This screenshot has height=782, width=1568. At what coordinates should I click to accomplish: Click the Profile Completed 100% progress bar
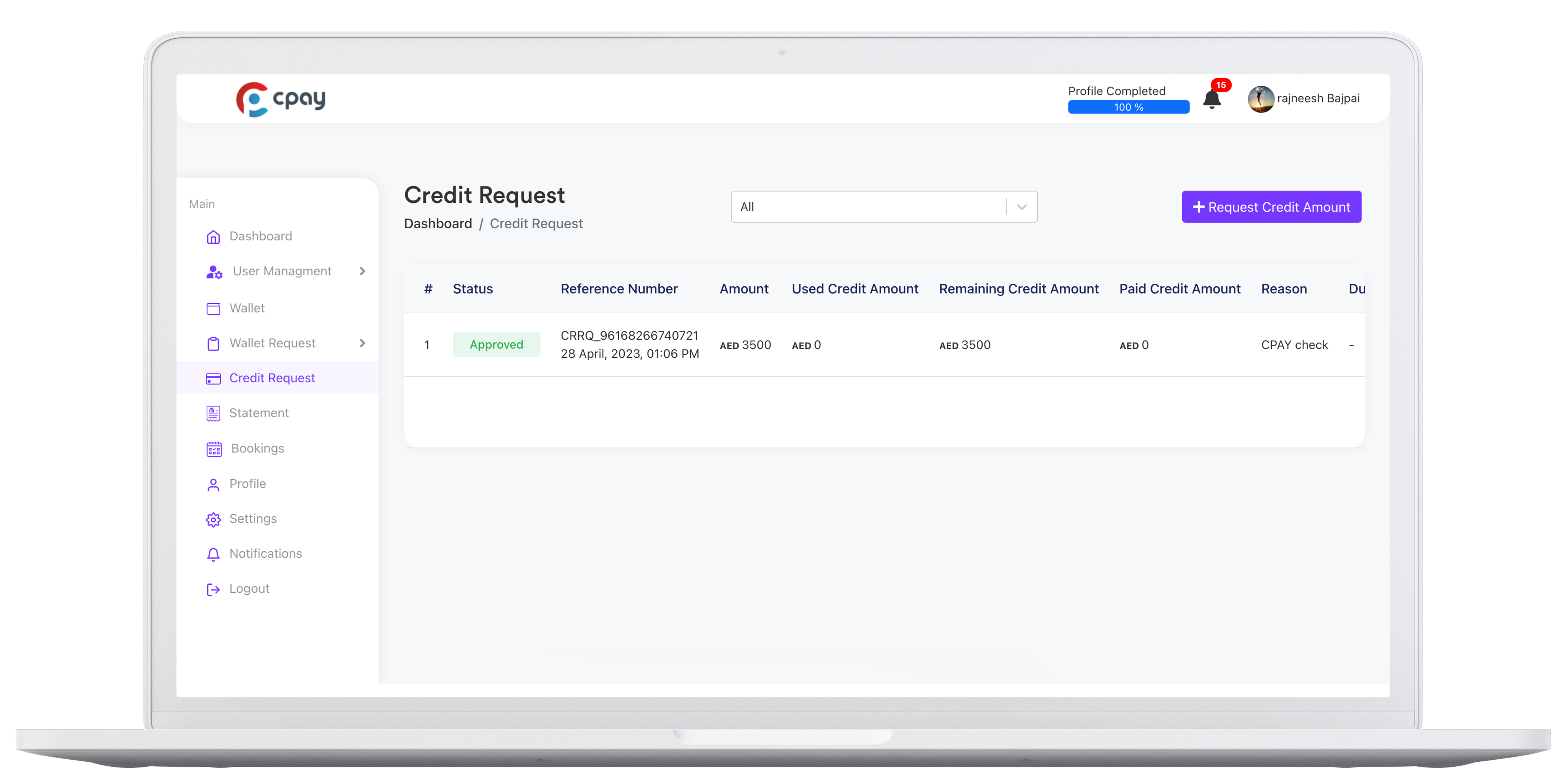[1128, 107]
